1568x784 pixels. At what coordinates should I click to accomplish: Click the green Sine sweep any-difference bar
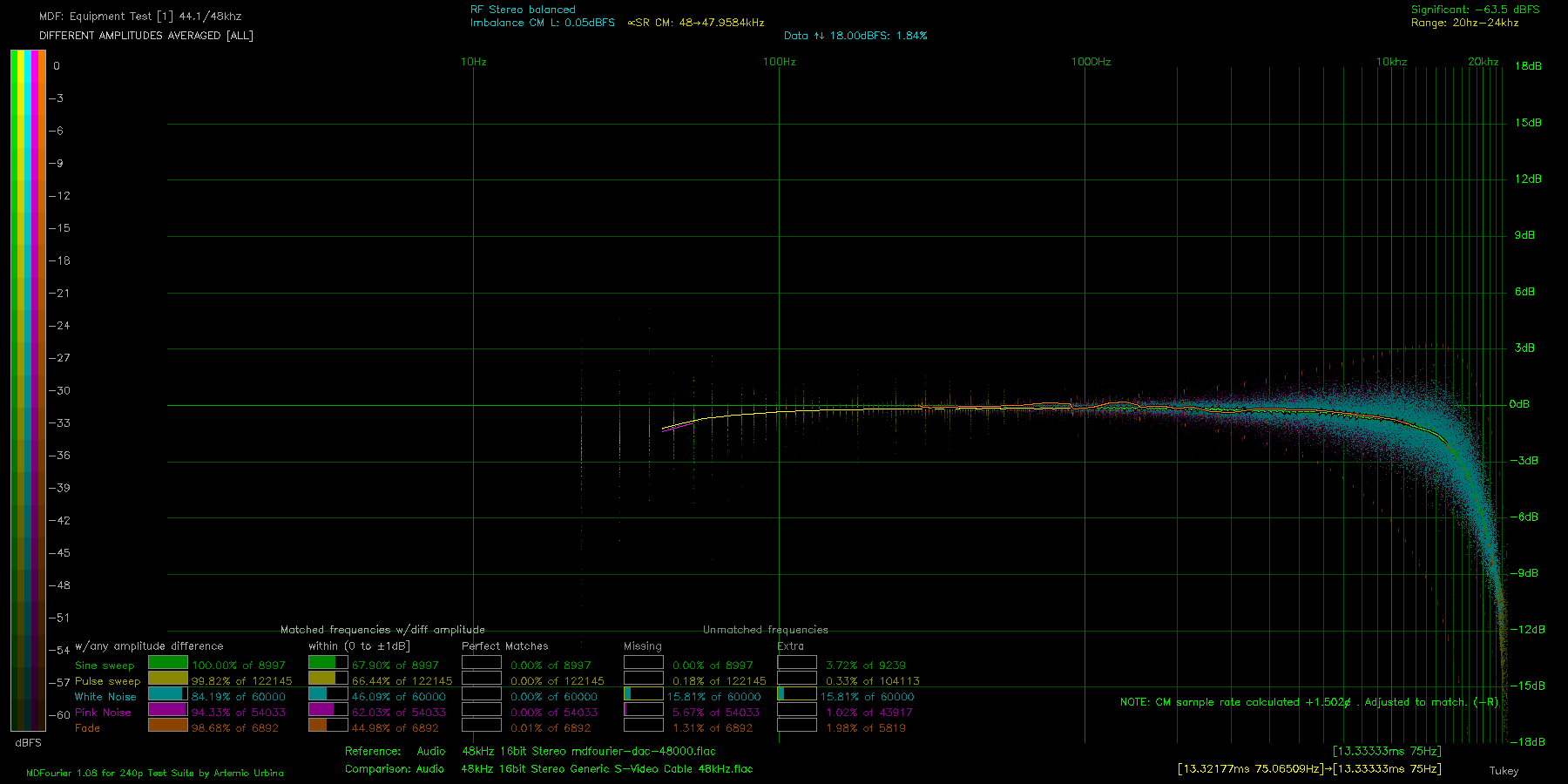coord(168,663)
